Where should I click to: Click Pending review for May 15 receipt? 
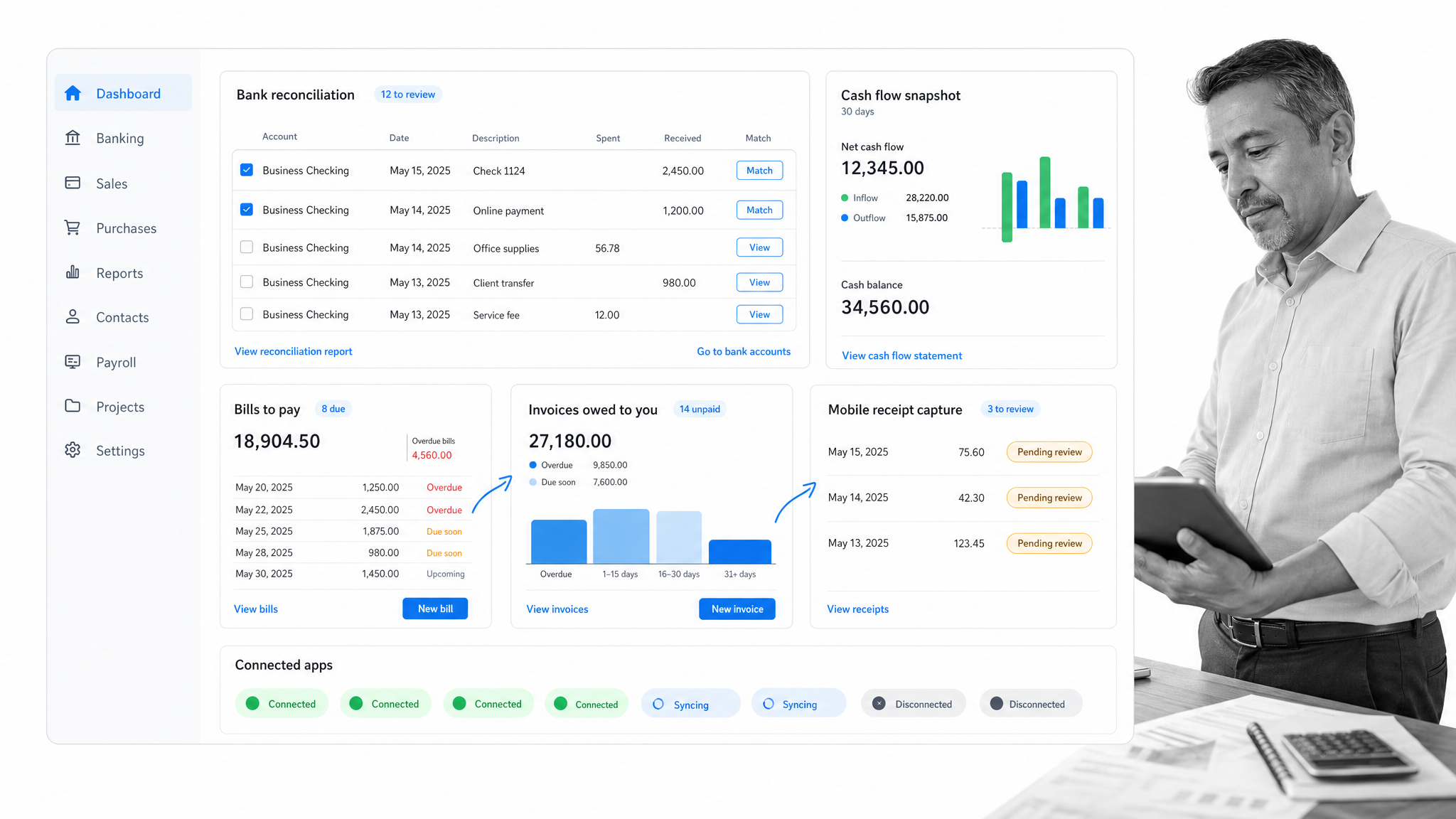tap(1049, 452)
